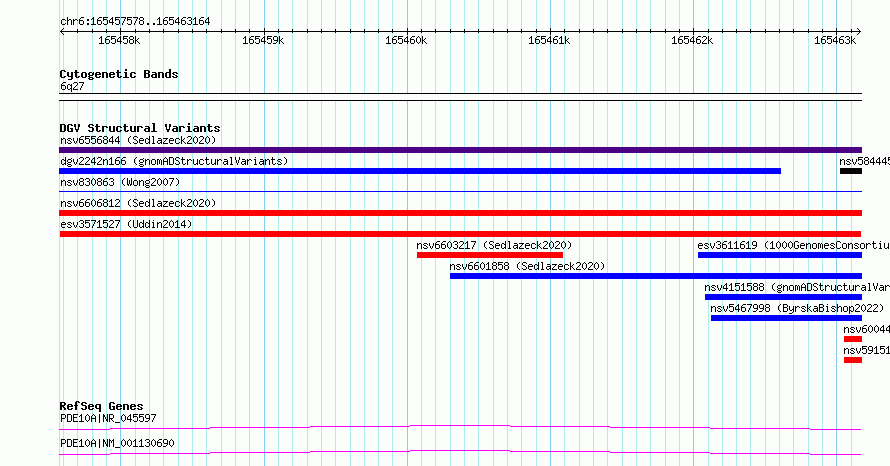
Task: Click the nsv6556844 purple variant bar
Action: click(x=460, y=150)
